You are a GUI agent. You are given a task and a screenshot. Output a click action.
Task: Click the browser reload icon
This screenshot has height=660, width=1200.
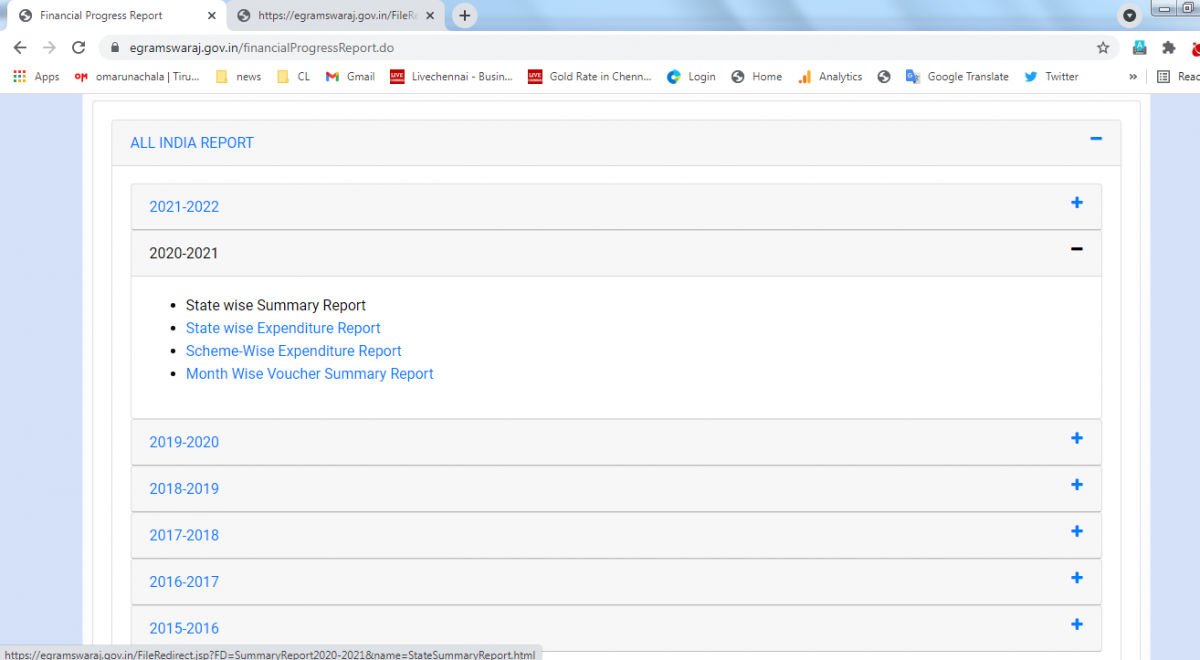click(79, 47)
